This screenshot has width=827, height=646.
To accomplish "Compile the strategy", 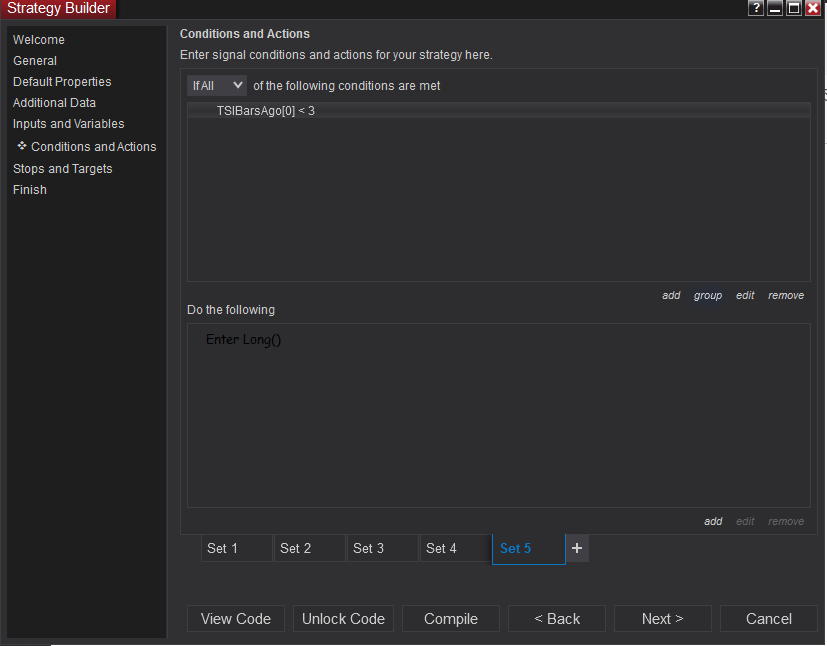I will 451,619.
